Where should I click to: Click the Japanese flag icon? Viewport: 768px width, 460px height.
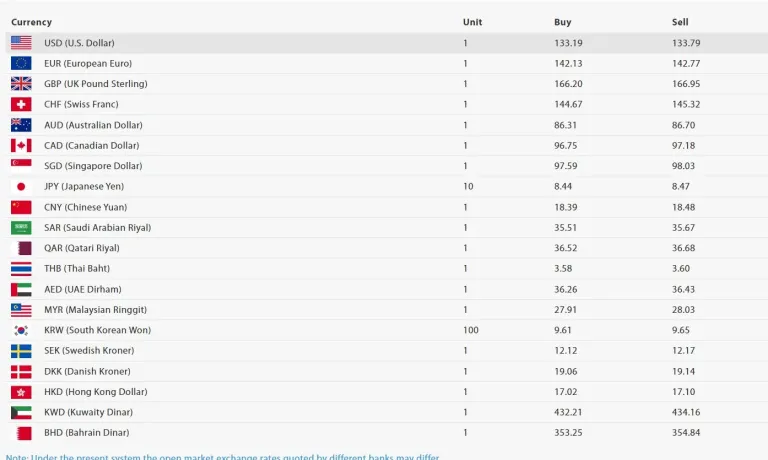coord(21,187)
